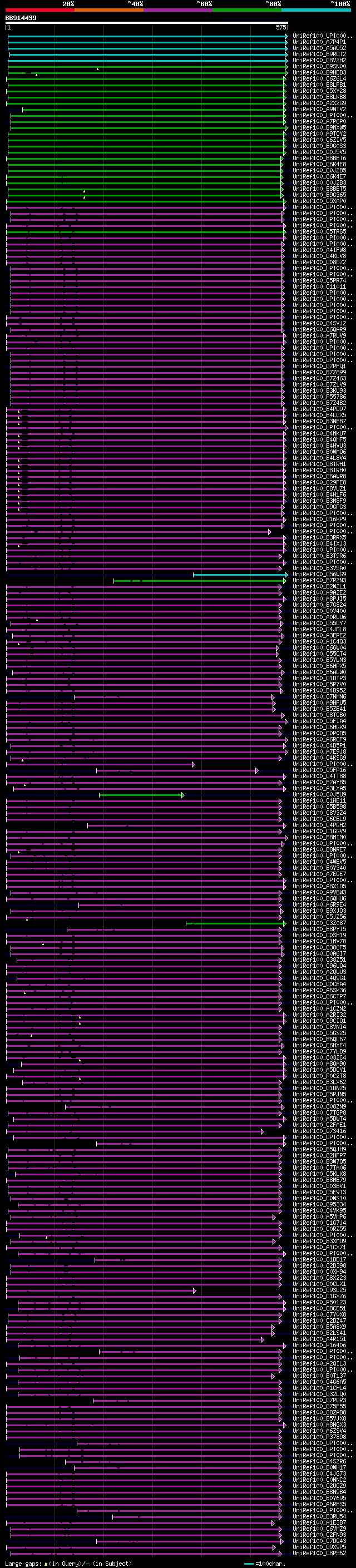Select the UniRef100_B3RU54 label
The width and height of the screenshot is (356, 1568).
[x=319, y=1516]
